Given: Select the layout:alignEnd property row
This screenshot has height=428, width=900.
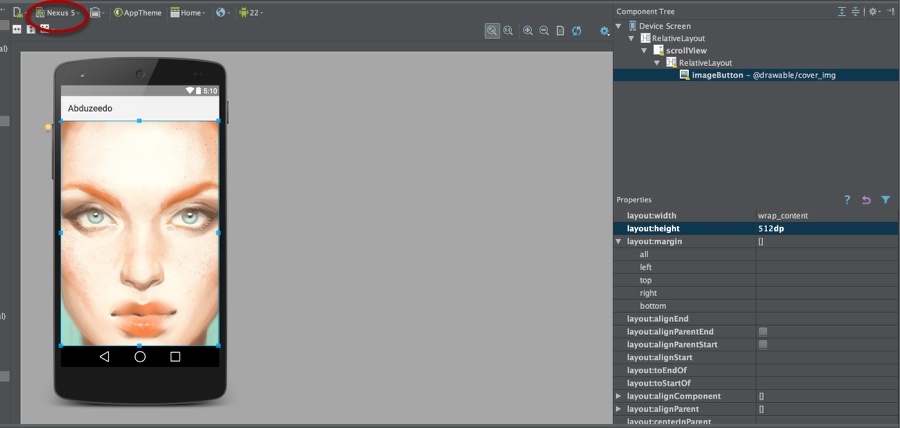Looking at the screenshot, I should click(756, 318).
